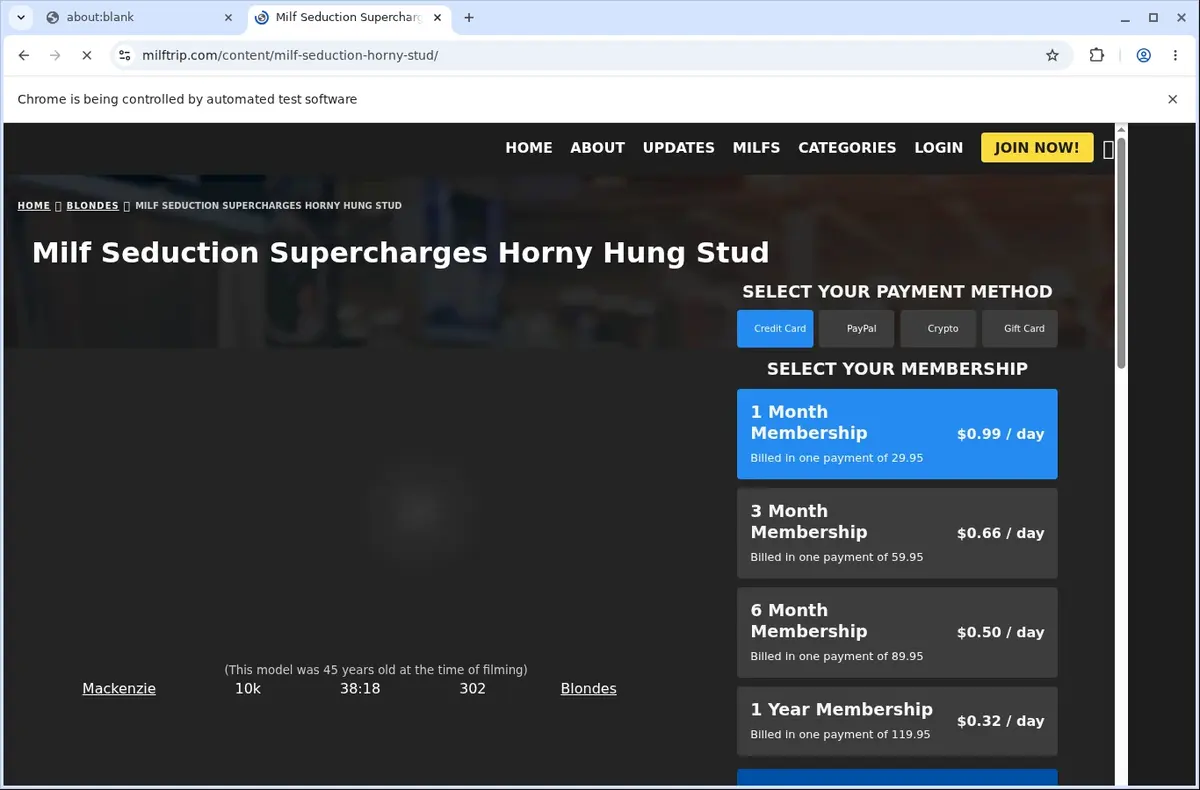This screenshot has height=790, width=1200.
Task: Choose the 3 Month Membership option
Action: click(897, 533)
